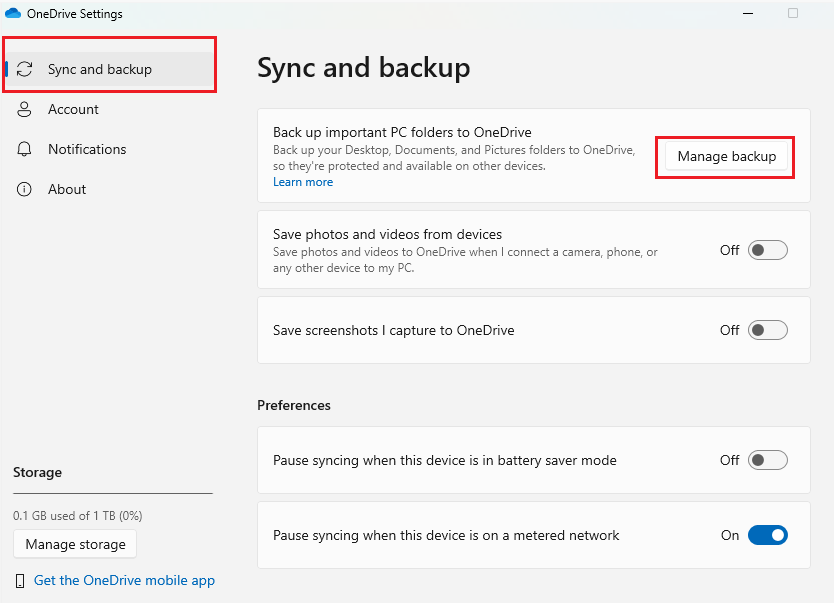Go to the About section

(x=110, y=189)
